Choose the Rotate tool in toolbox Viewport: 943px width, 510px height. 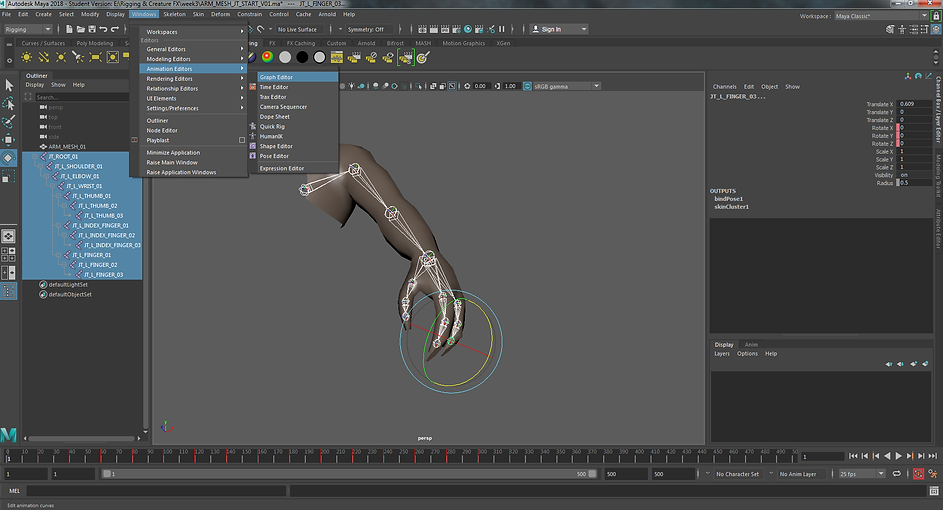coord(9,158)
